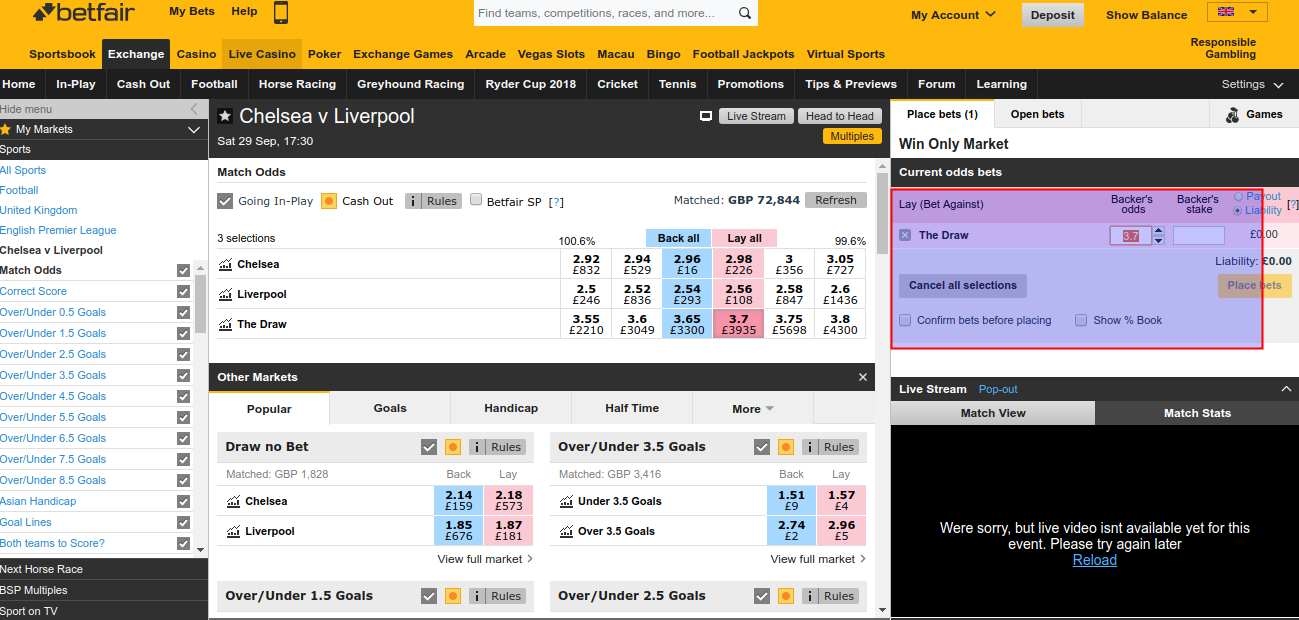The width and height of the screenshot is (1299, 620).
Task: Open Under 3.5 Goals chart icon
Action: pyautogui.click(x=567, y=502)
